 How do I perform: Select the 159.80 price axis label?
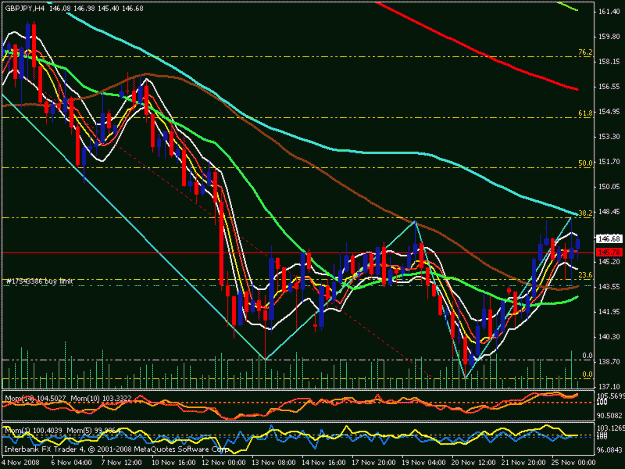(609, 37)
